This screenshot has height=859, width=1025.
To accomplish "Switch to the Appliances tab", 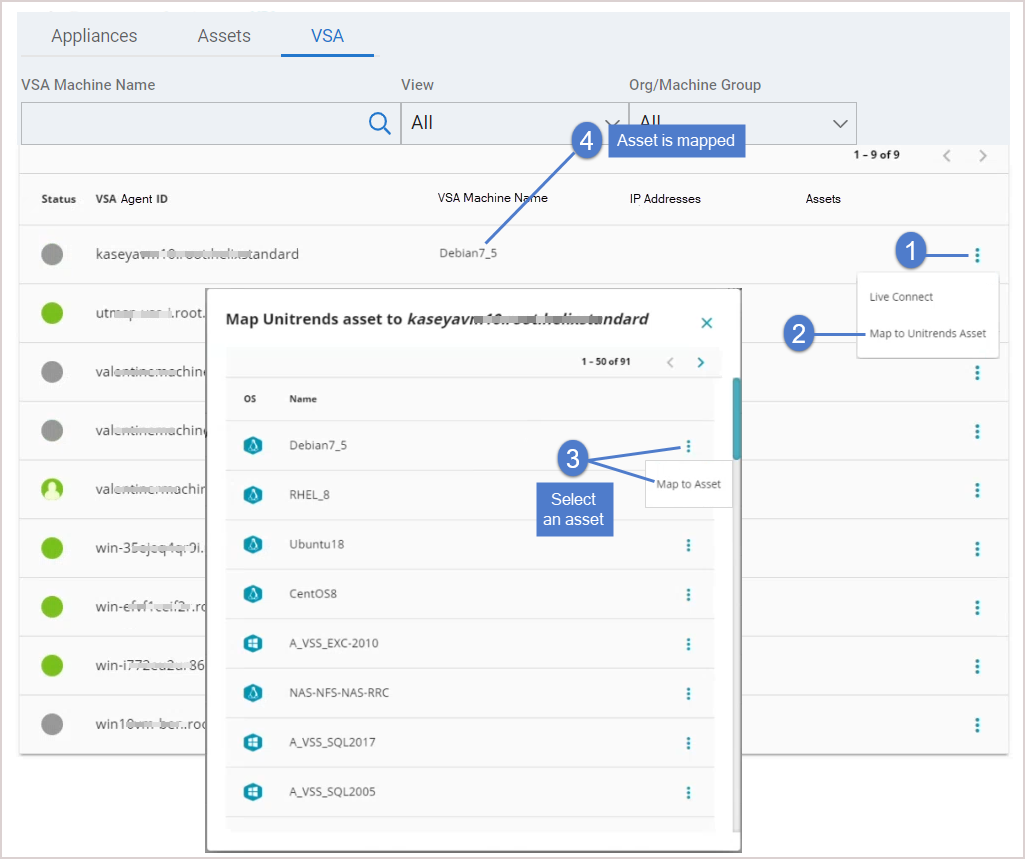I will click(x=94, y=36).
